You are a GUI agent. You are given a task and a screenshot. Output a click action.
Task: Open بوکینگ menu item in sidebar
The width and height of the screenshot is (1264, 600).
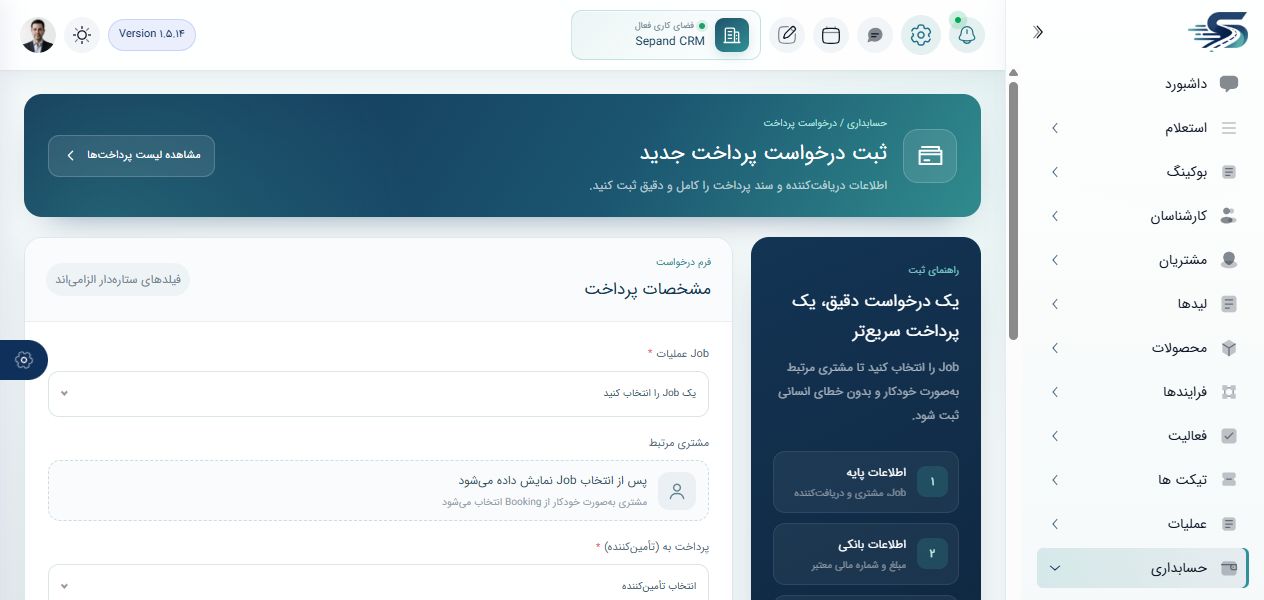(x=1143, y=172)
